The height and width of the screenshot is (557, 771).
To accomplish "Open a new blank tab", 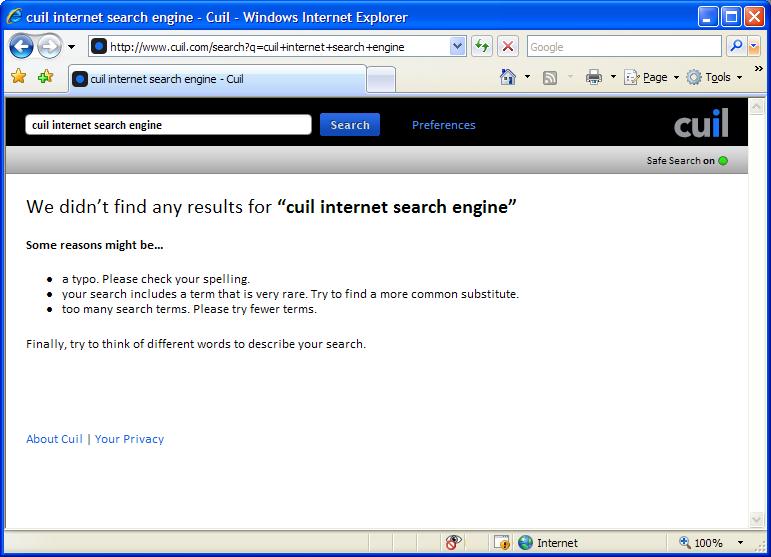I will point(381,79).
